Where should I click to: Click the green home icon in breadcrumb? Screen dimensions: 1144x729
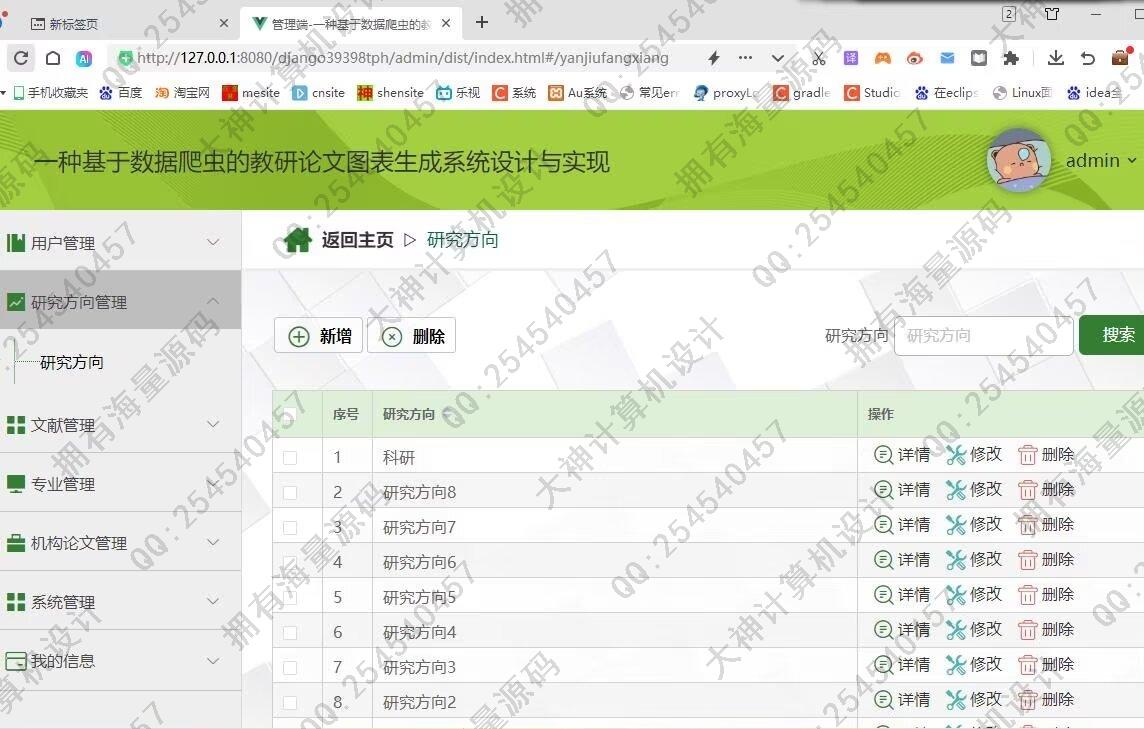[x=298, y=239]
